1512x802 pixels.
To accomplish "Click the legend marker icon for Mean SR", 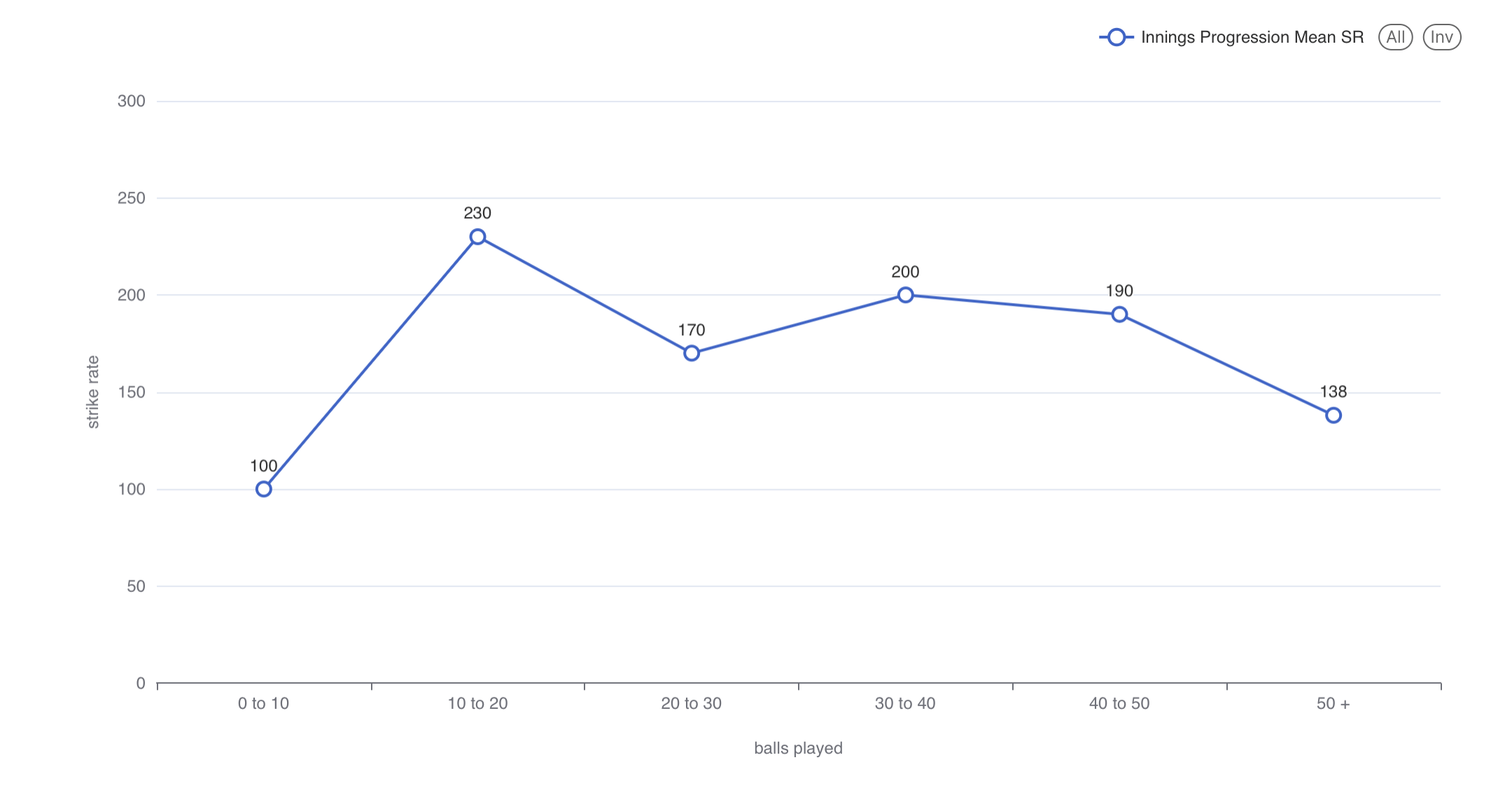I will 1116,37.
